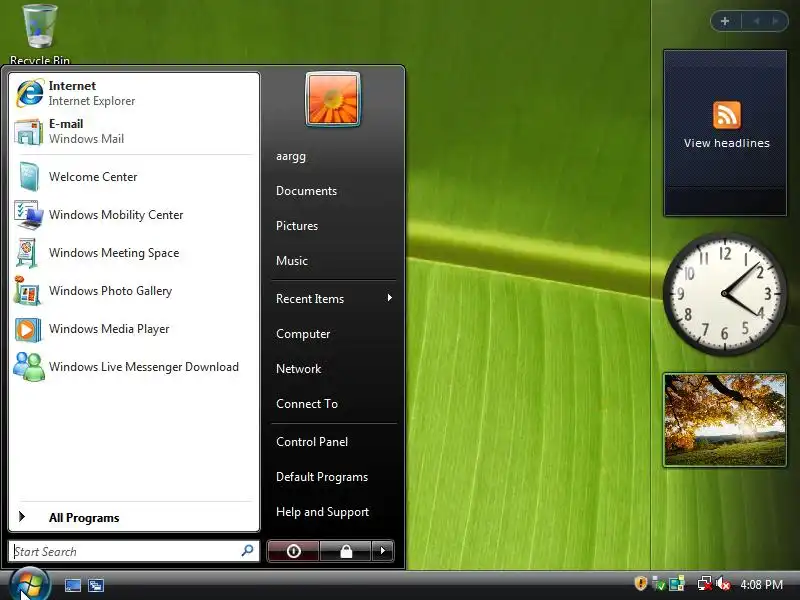
Task: Open Music folder from Start menu
Action: [292, 261]
